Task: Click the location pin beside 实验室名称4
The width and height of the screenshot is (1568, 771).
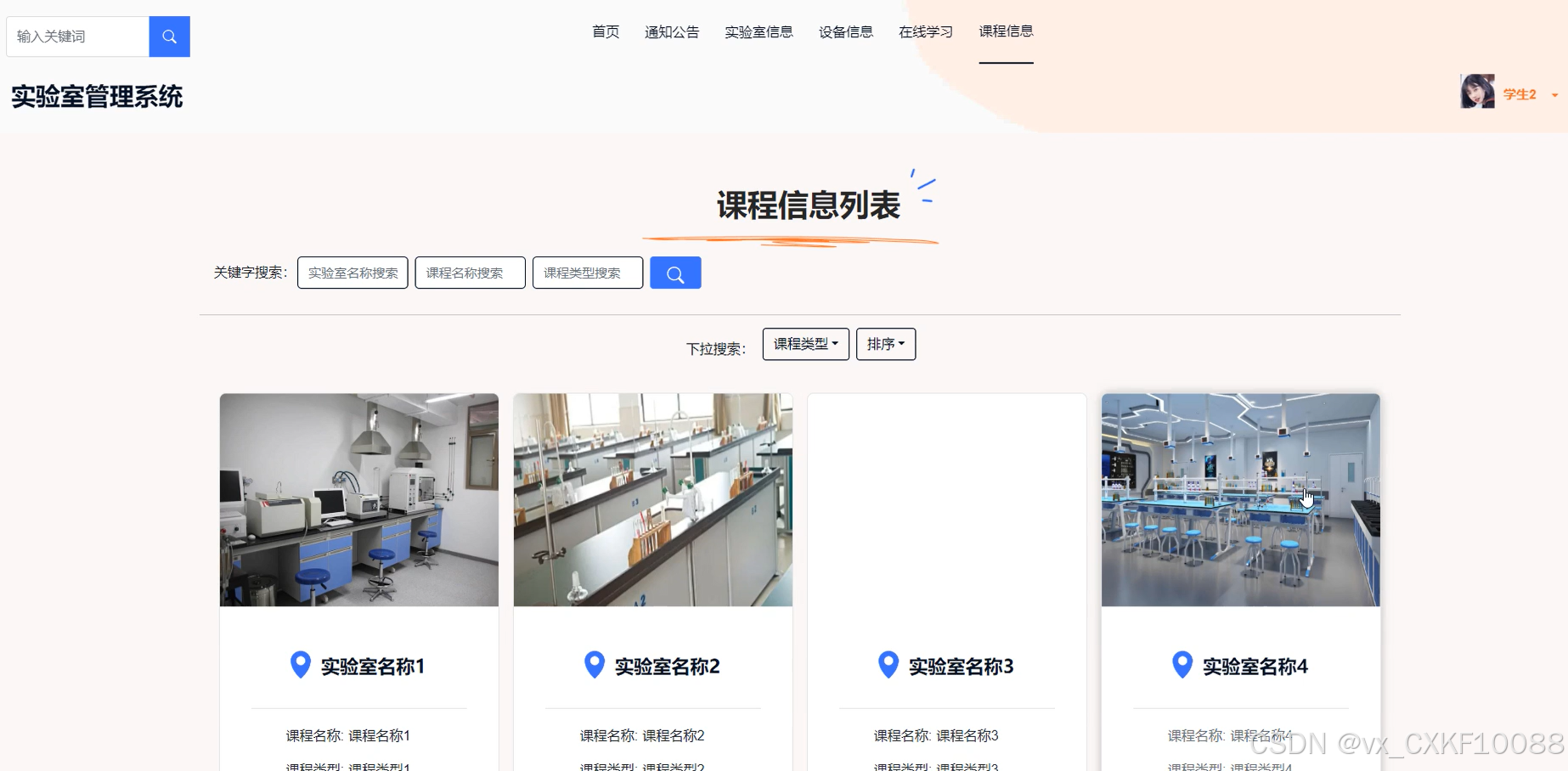Action: (1182, 665)
